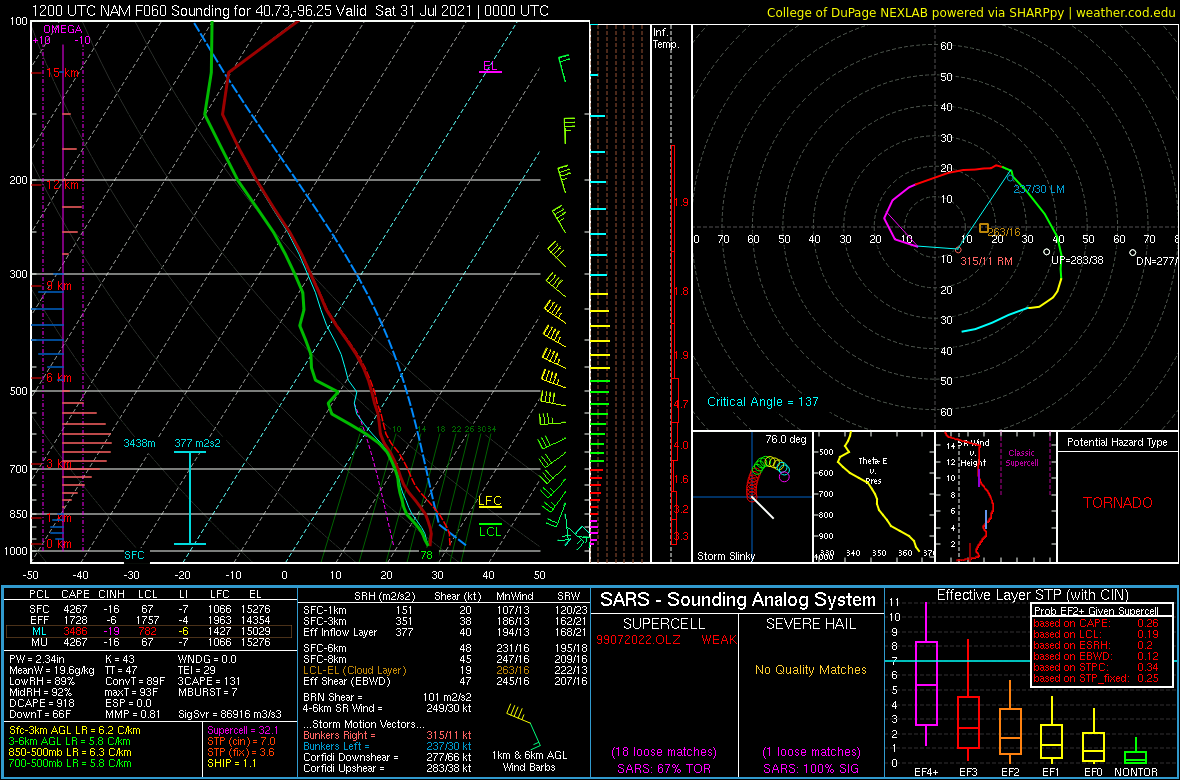Click the Supercell = 32.1 composite value
1180x780 pixels.
[x=244, y=730]
